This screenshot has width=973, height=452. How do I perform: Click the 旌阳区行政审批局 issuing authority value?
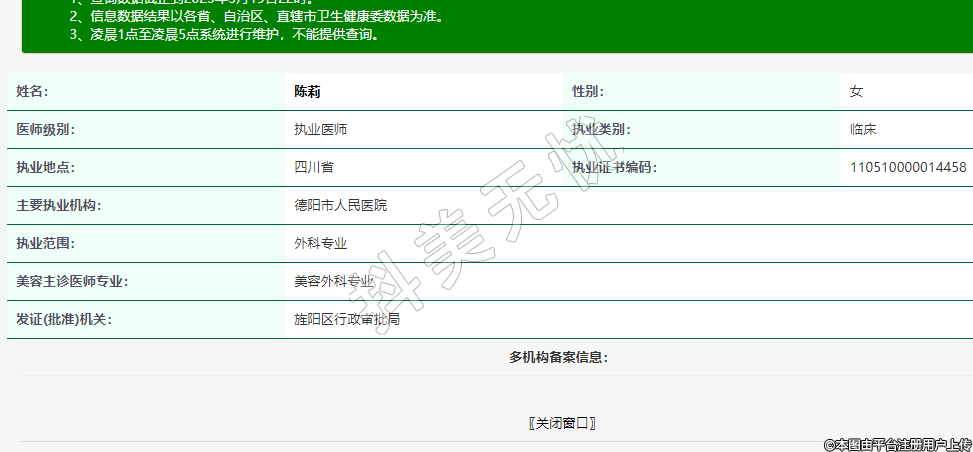point(346,319)
